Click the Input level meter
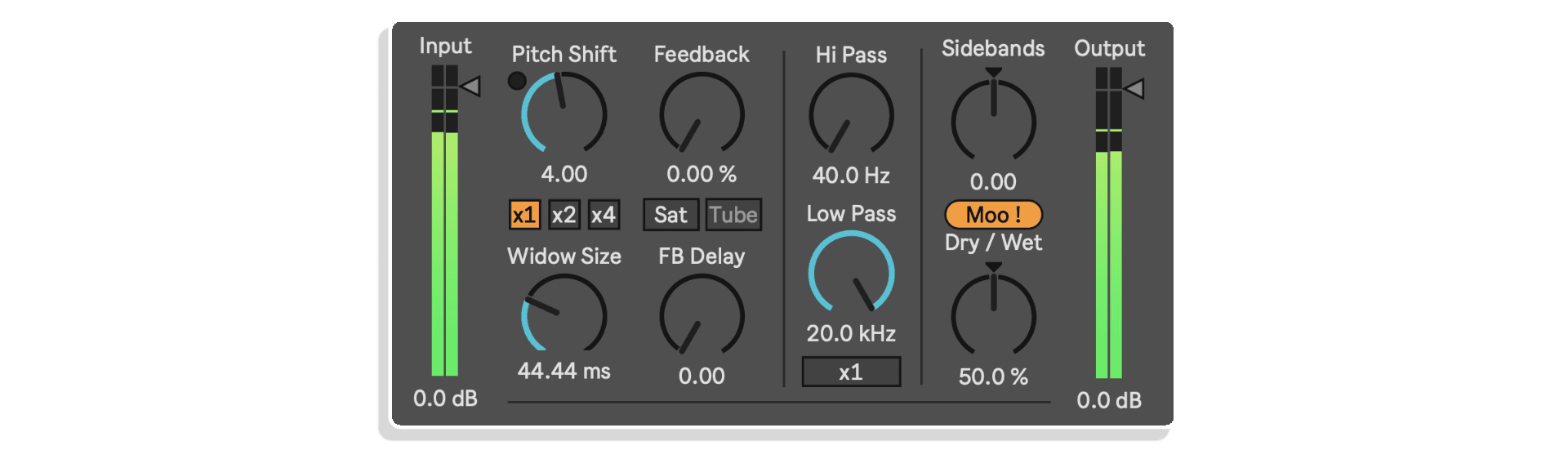This screenshot has height=450, width=1568. 444,221
